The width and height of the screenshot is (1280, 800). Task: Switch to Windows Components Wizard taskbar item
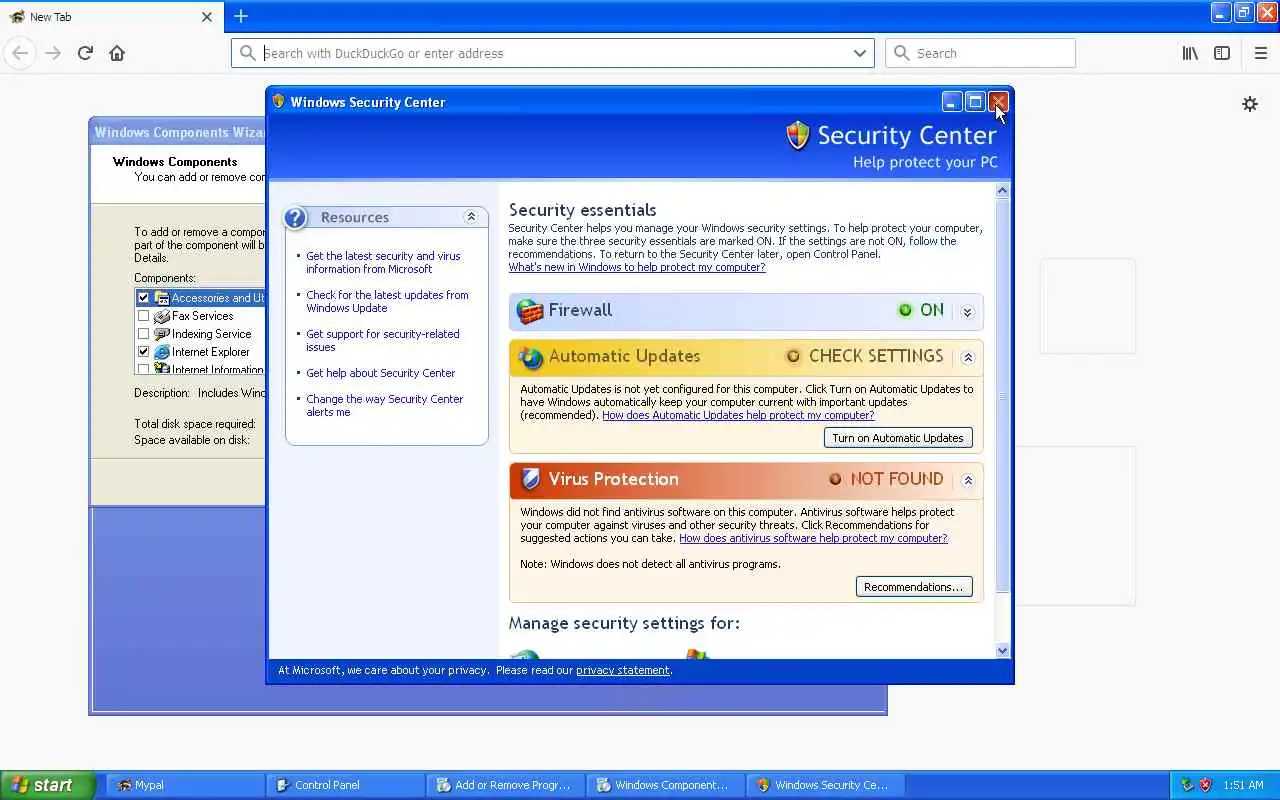click(665, 785)
